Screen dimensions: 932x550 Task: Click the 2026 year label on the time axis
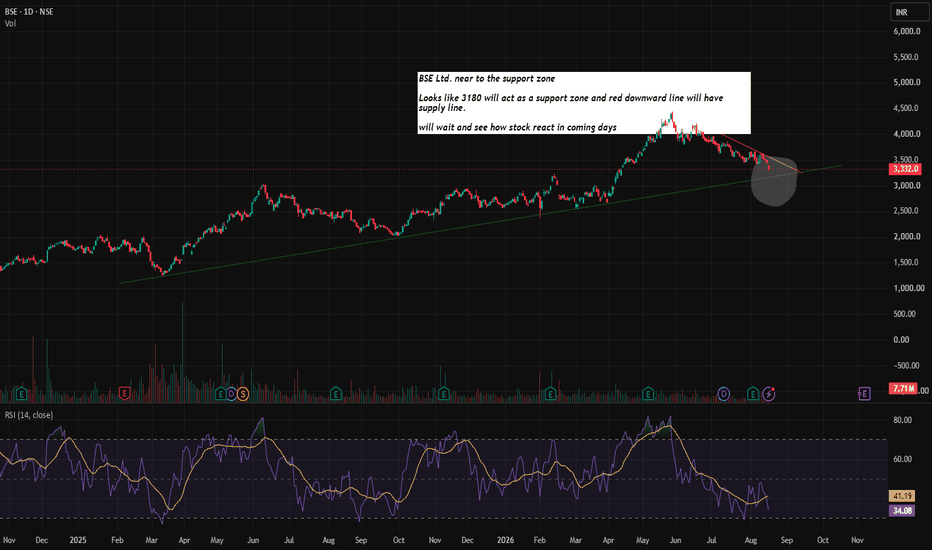505,540
